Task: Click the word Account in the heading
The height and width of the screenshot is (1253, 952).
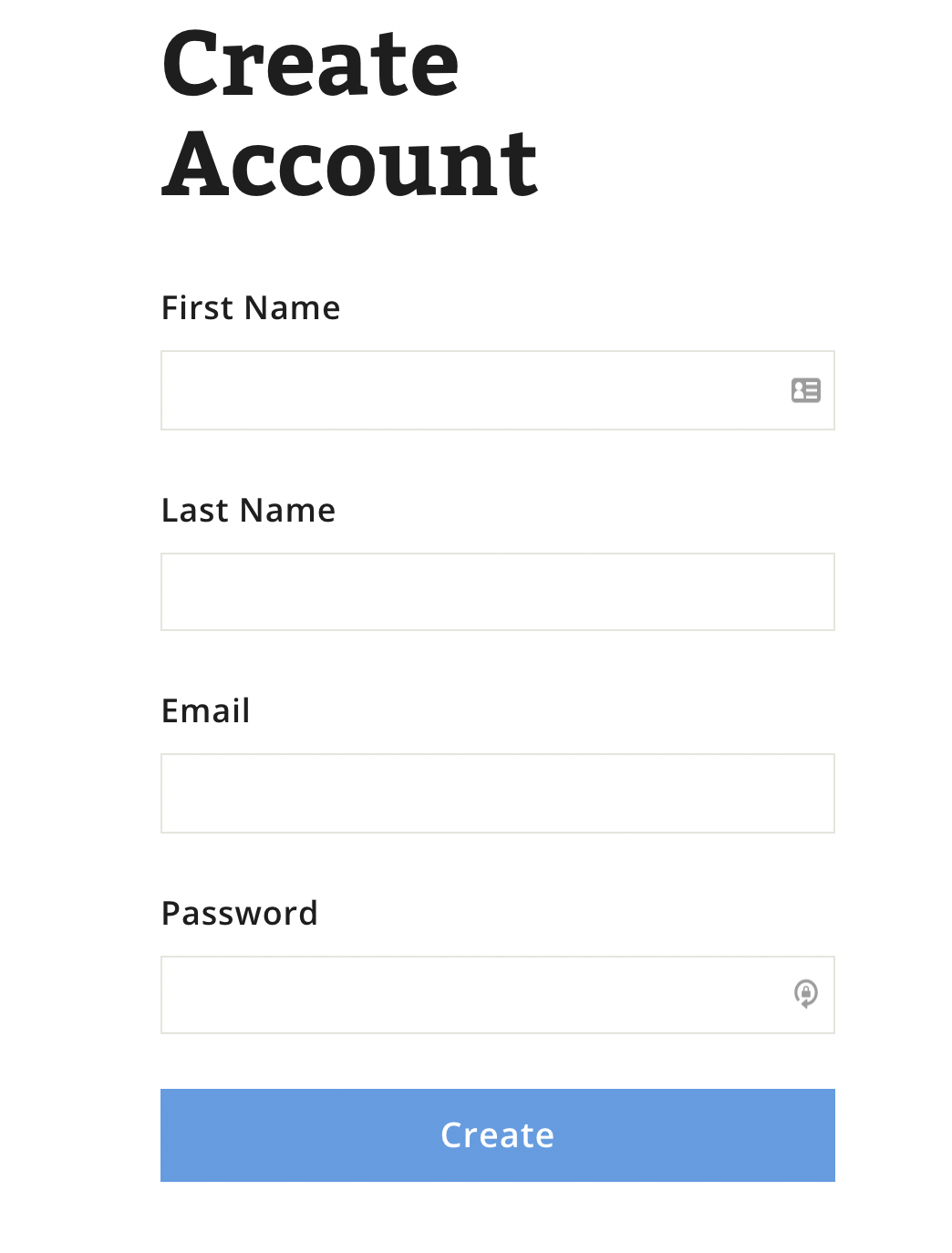Action: tap(349, 164)
